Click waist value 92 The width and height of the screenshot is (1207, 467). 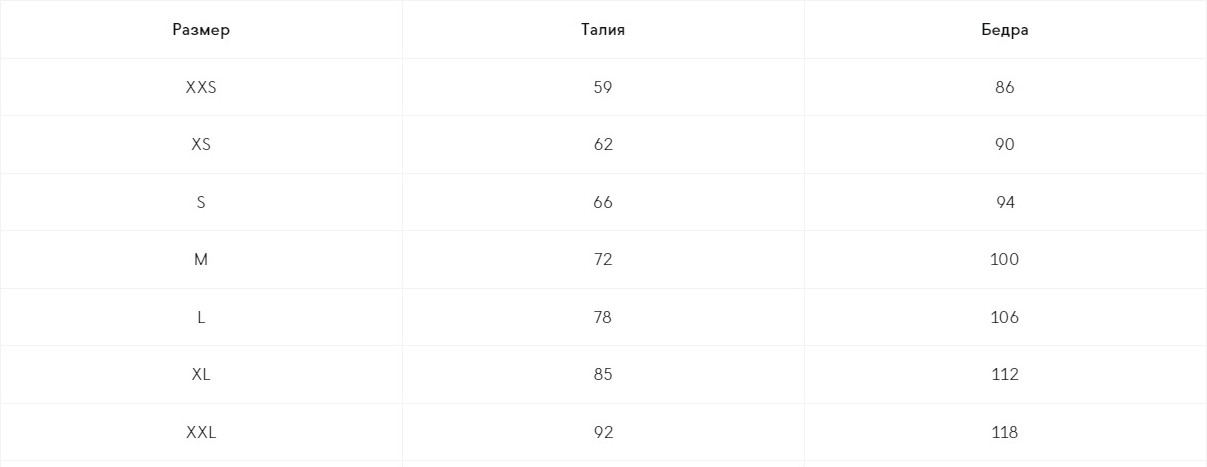[603, 432]
